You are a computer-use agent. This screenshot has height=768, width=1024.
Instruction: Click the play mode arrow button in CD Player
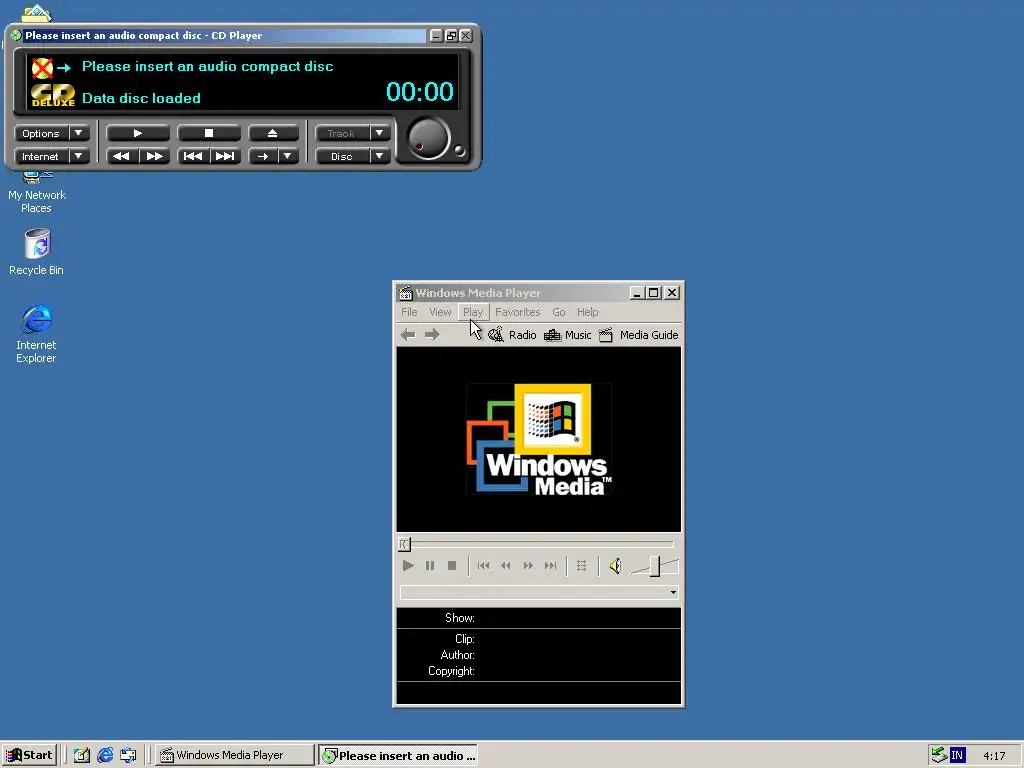point(263,156)
